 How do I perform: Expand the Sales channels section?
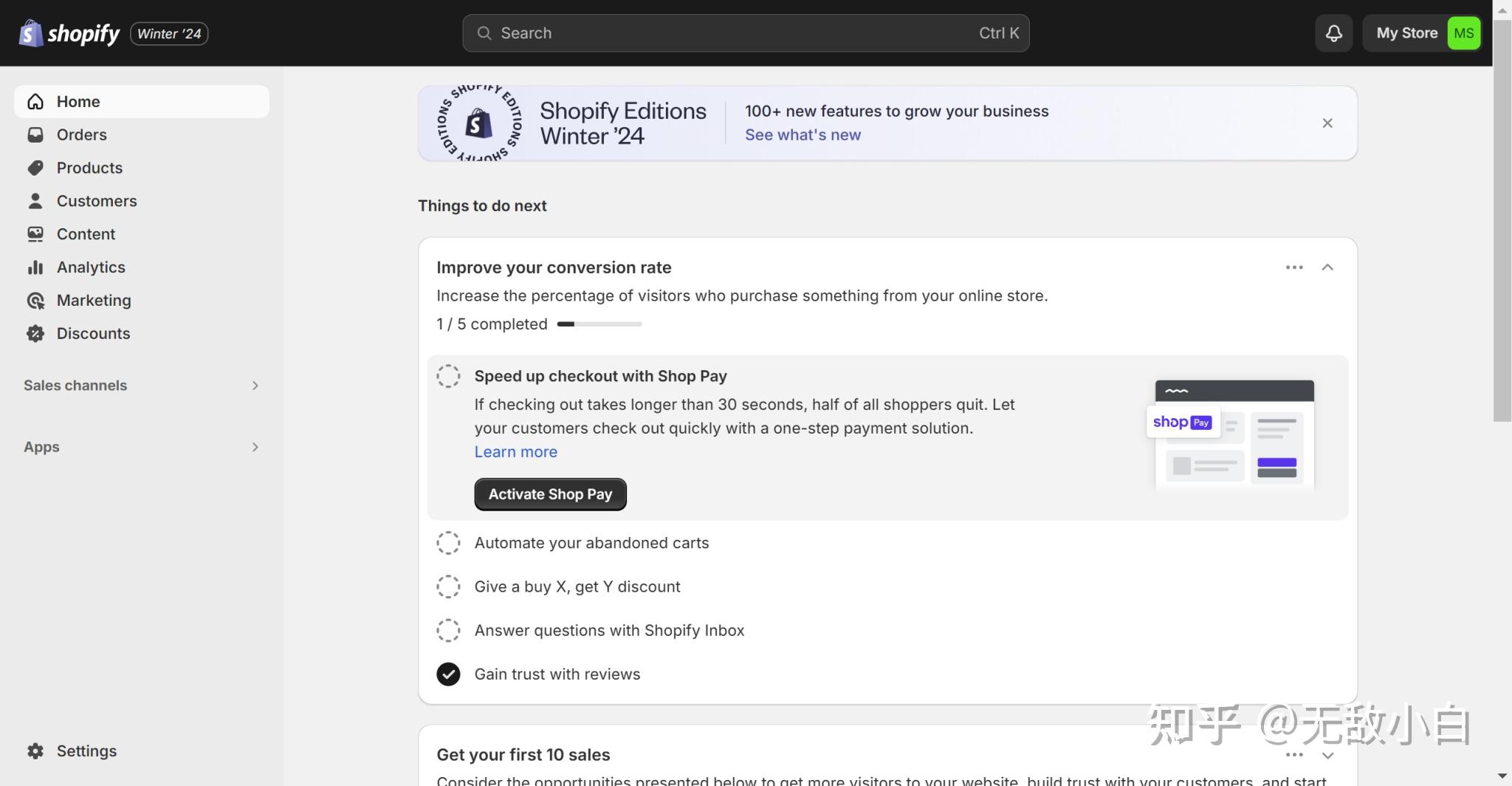(255, 386)
